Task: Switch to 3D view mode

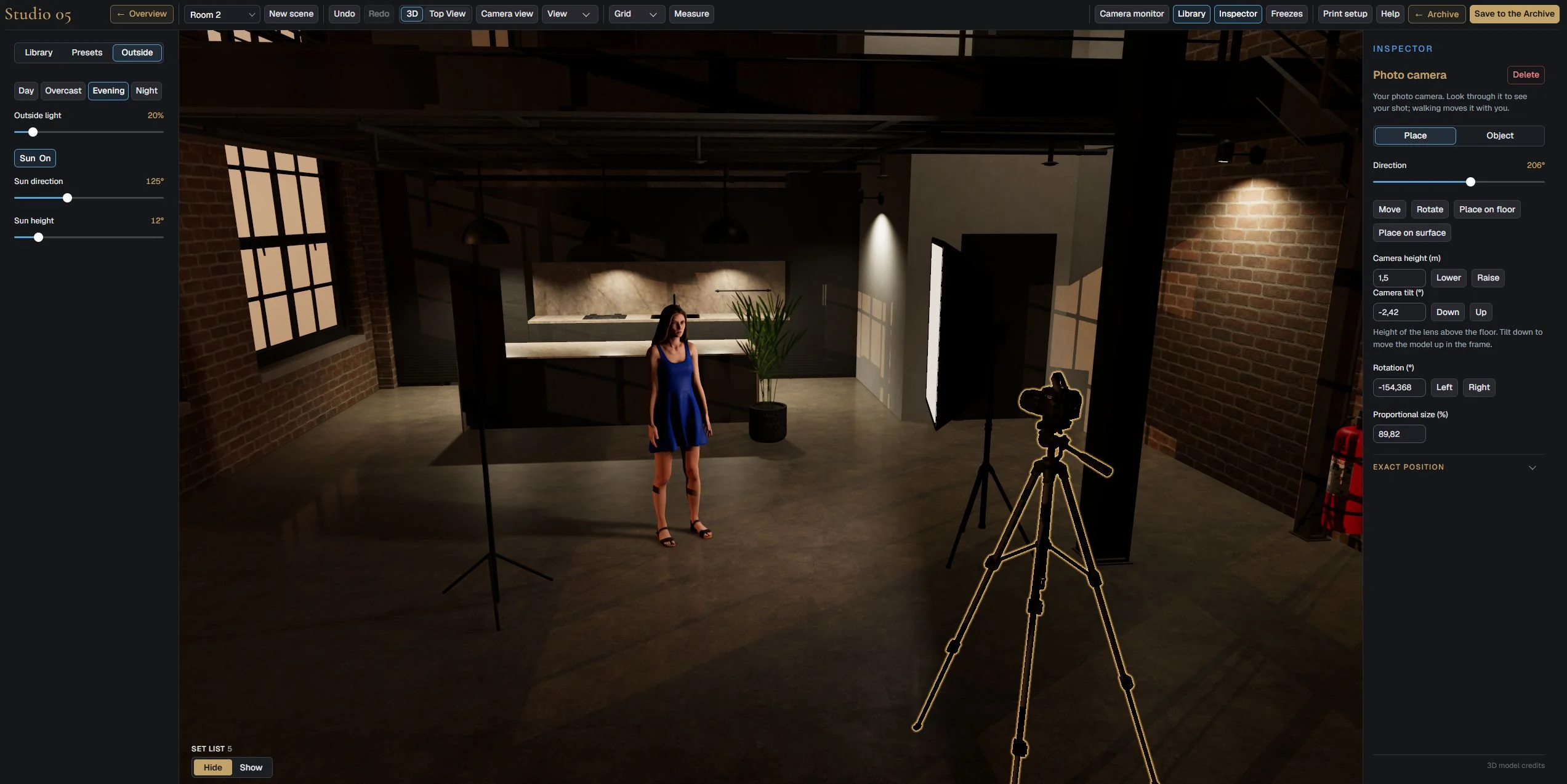Action: point(412,14)
